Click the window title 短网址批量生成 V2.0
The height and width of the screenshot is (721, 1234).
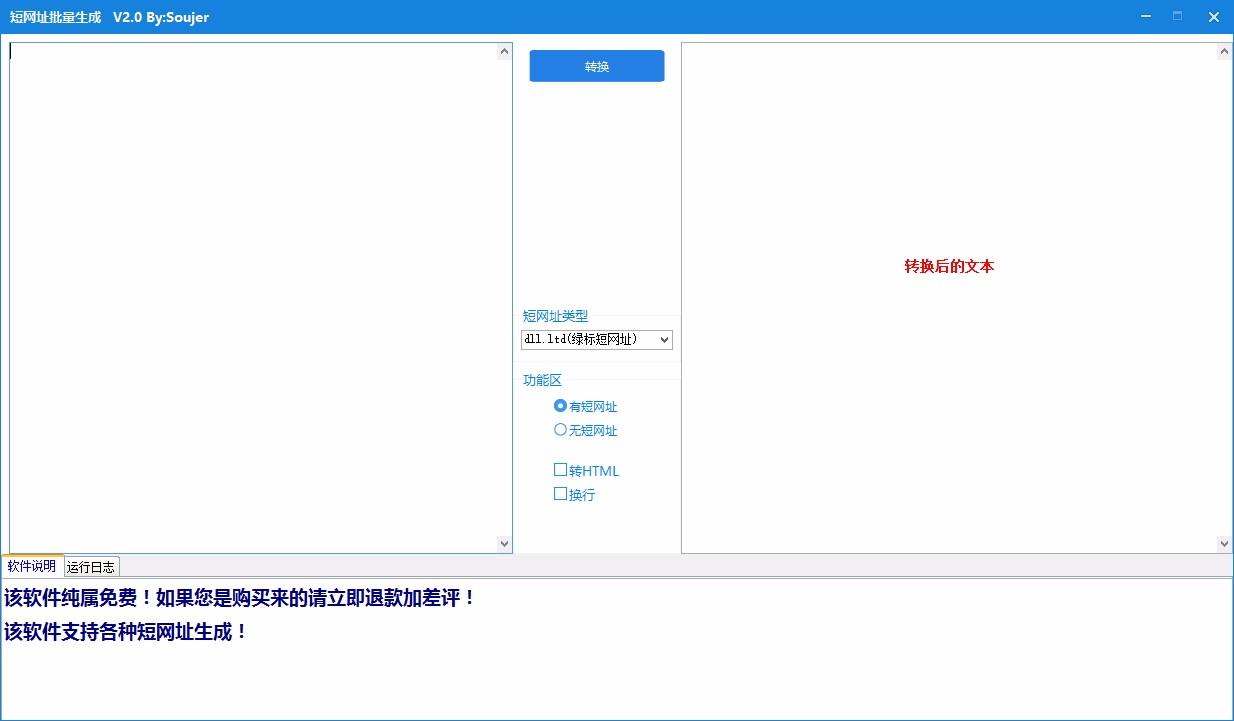(110, 17)
